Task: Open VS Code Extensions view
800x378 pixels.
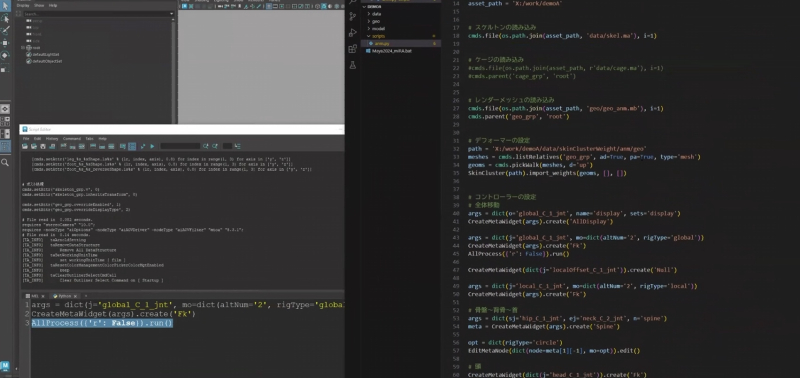Action: [353, 49]
